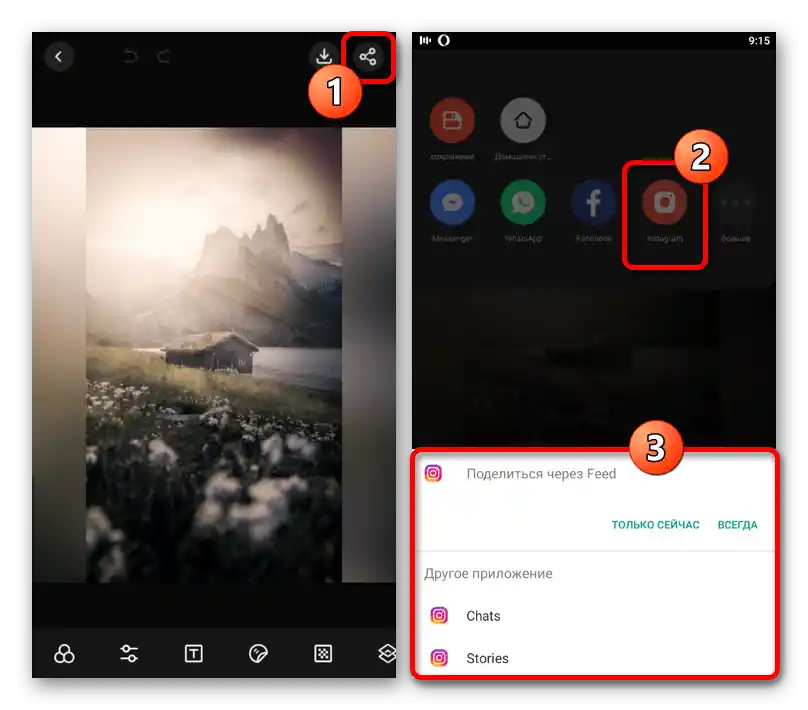The height and width of the screenshot is (710, 808).
Task: Open the mosaic/texture tool
Action: (x=323, y=654)
